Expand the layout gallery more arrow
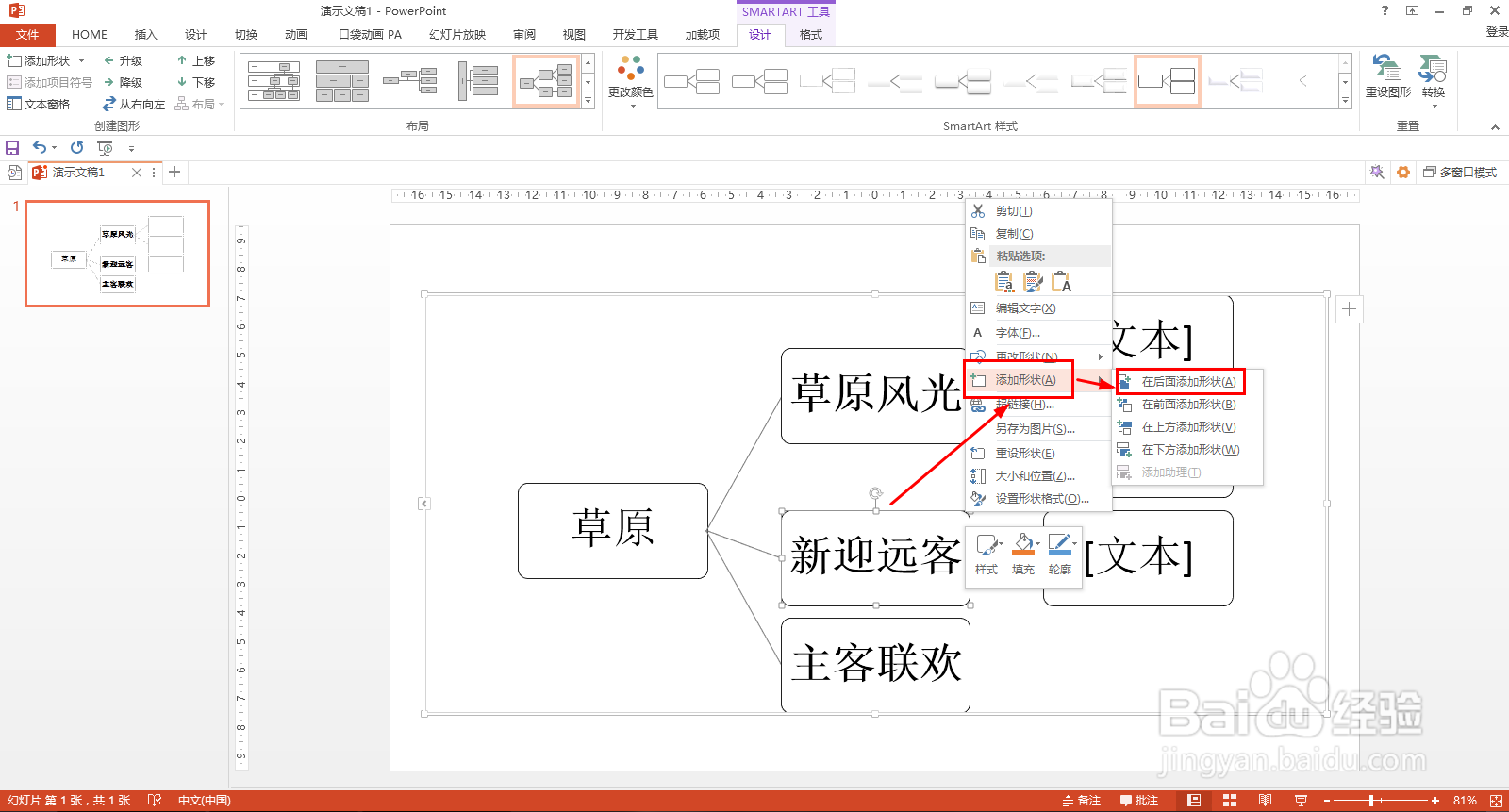The height and width of the screenshot is (812, 1509). click(x=589, y=100)
